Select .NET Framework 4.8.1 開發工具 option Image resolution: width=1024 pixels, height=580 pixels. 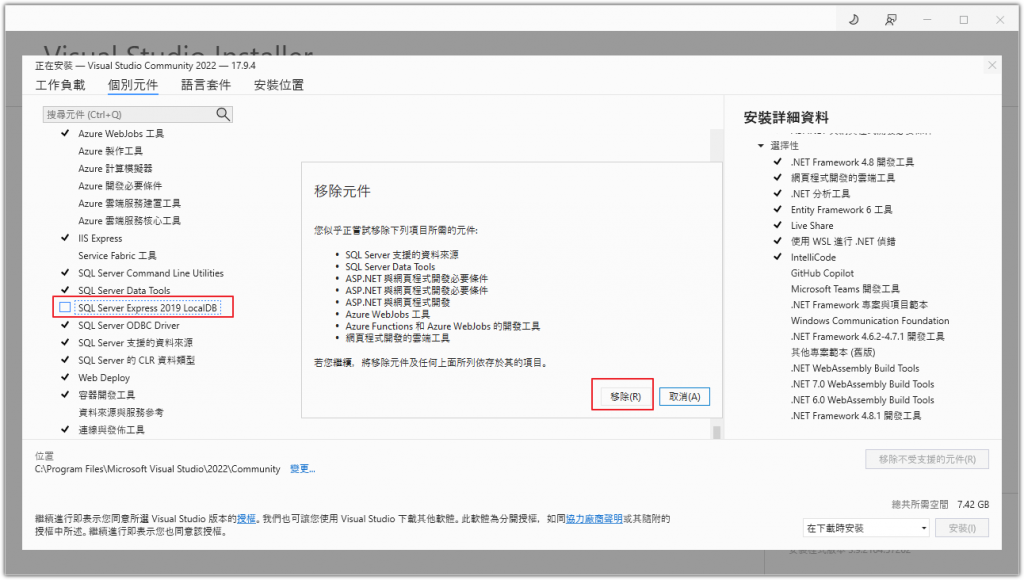coord(856,415)
